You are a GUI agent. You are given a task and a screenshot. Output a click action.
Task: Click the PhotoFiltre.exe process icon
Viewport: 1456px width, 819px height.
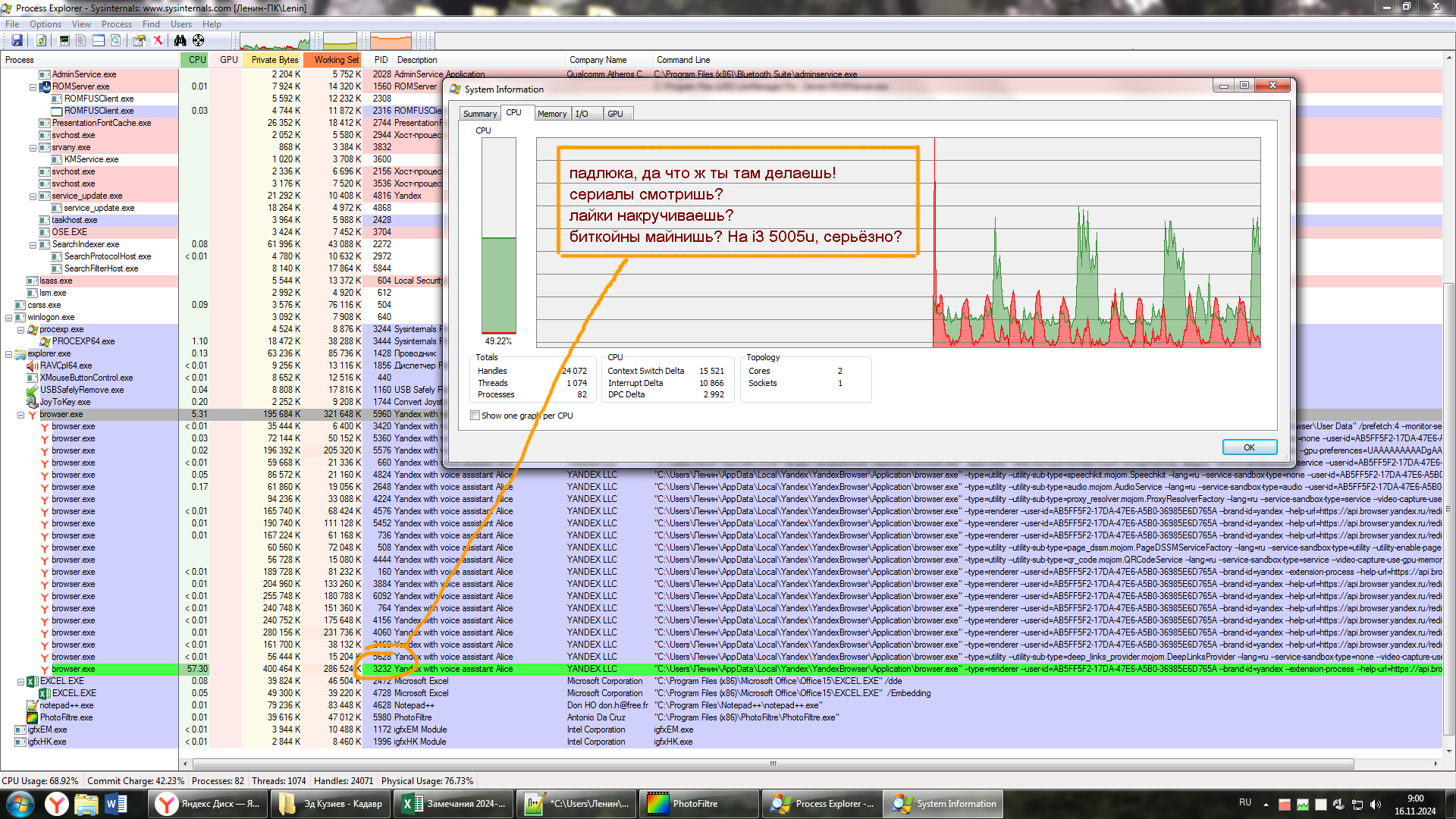click(33, 717)
